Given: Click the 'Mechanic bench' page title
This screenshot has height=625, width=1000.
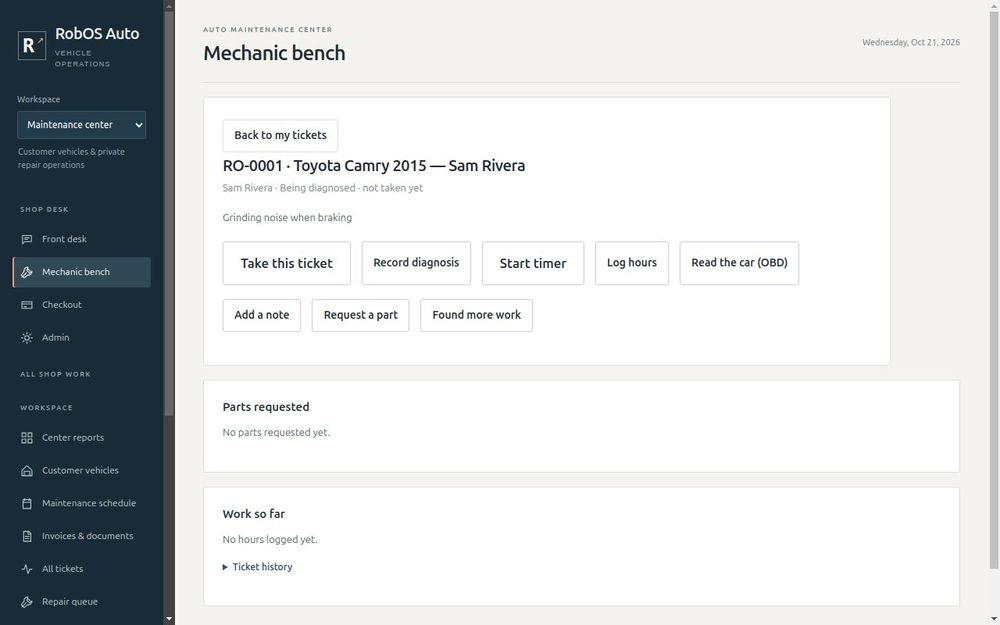Looking at the screenshot, I should pos(274,53).
